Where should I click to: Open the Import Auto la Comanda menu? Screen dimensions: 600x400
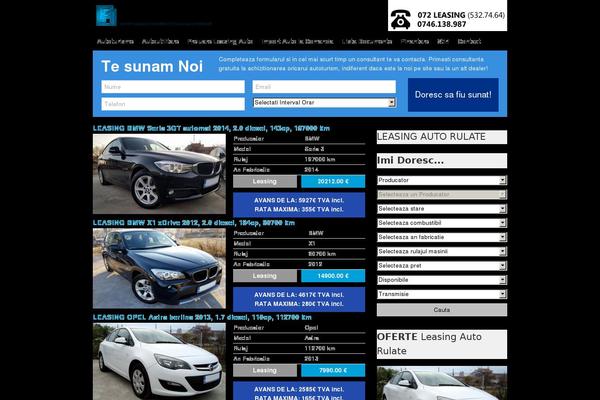[x=297, y=41]
